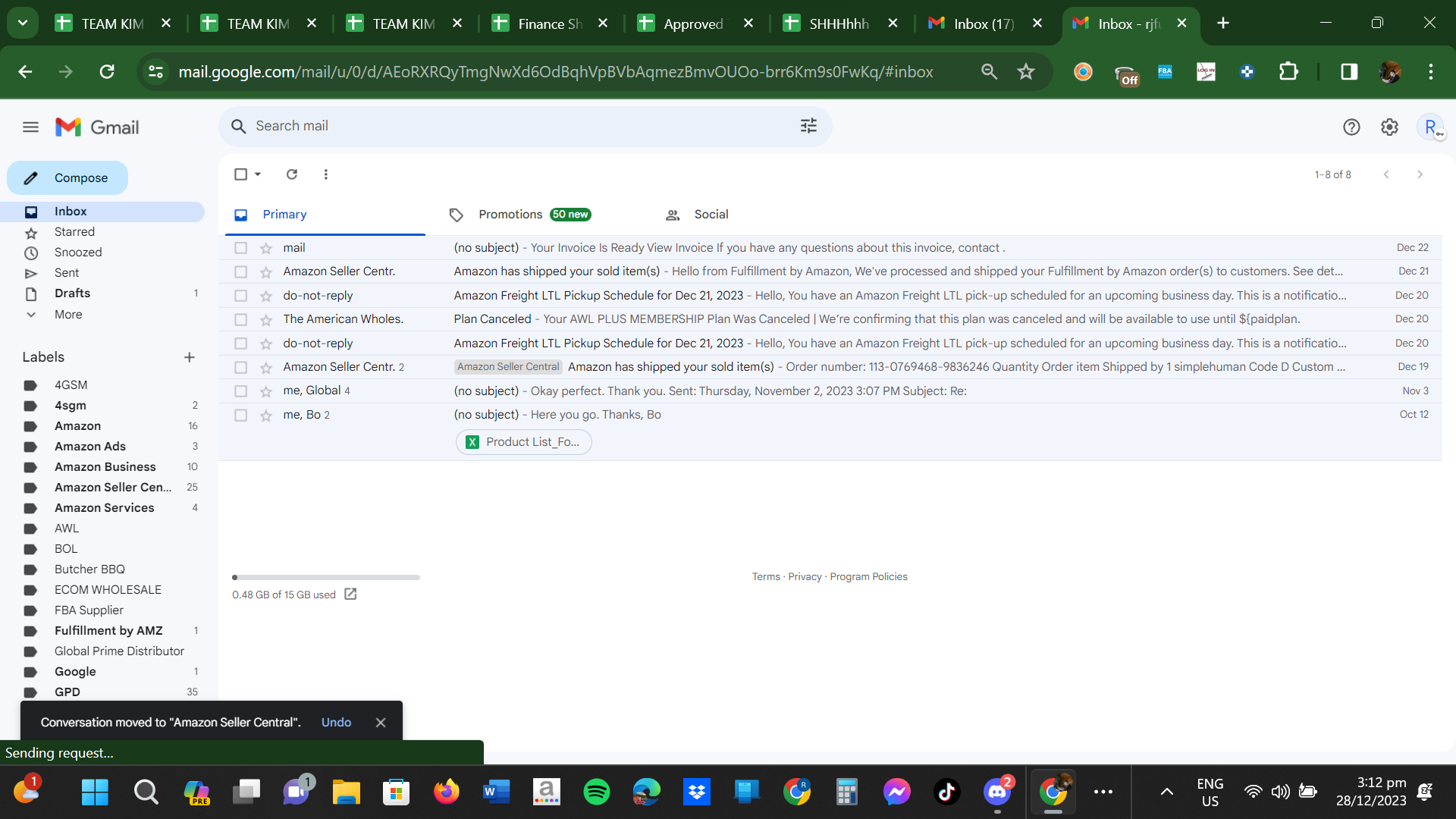
Task: Launch Microsoft Word from taskbar
Action: click(x=496, y=792)
